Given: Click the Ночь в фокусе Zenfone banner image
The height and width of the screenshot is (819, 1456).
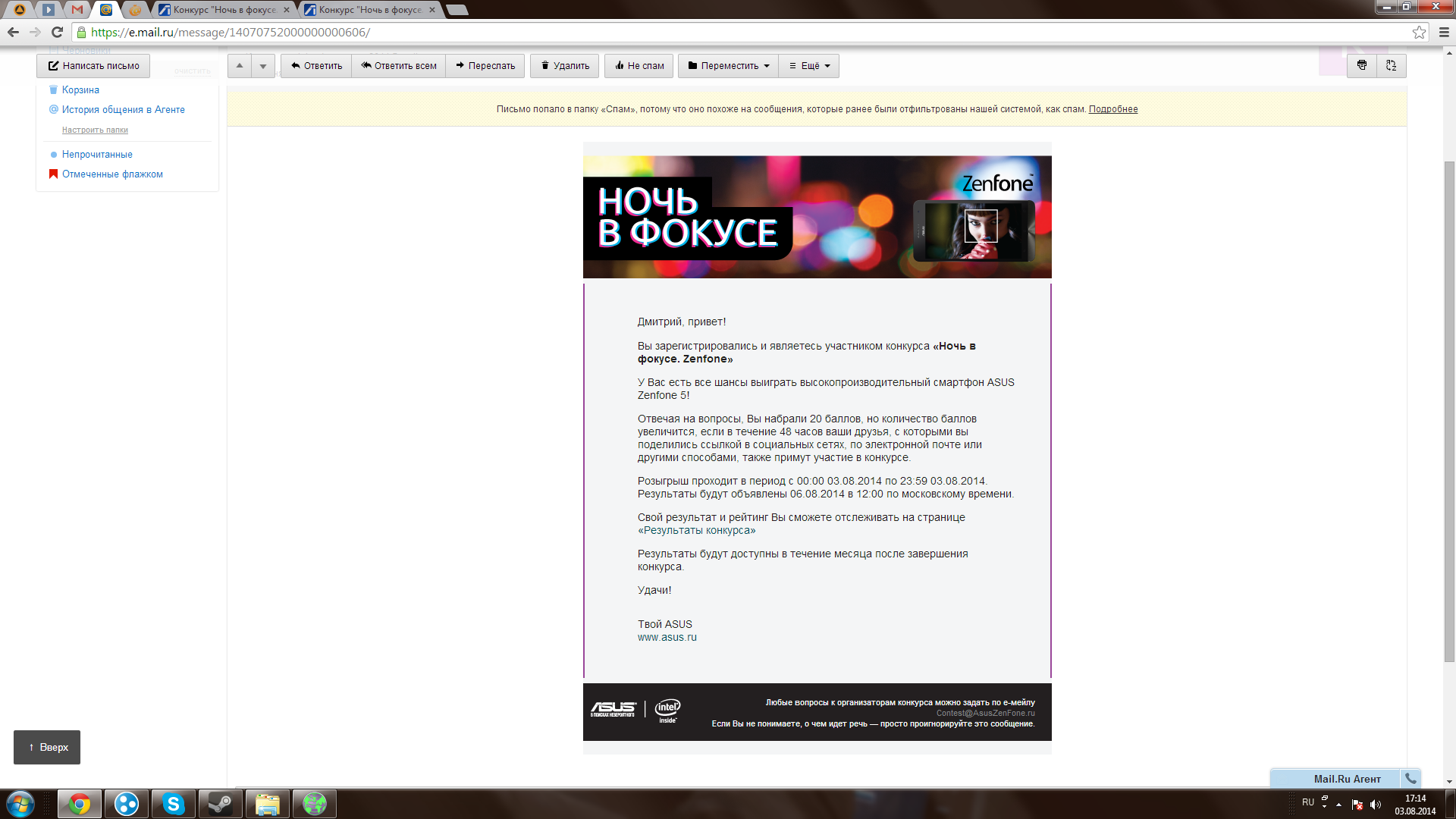Looking at the screenshot, I should point(817,217).
